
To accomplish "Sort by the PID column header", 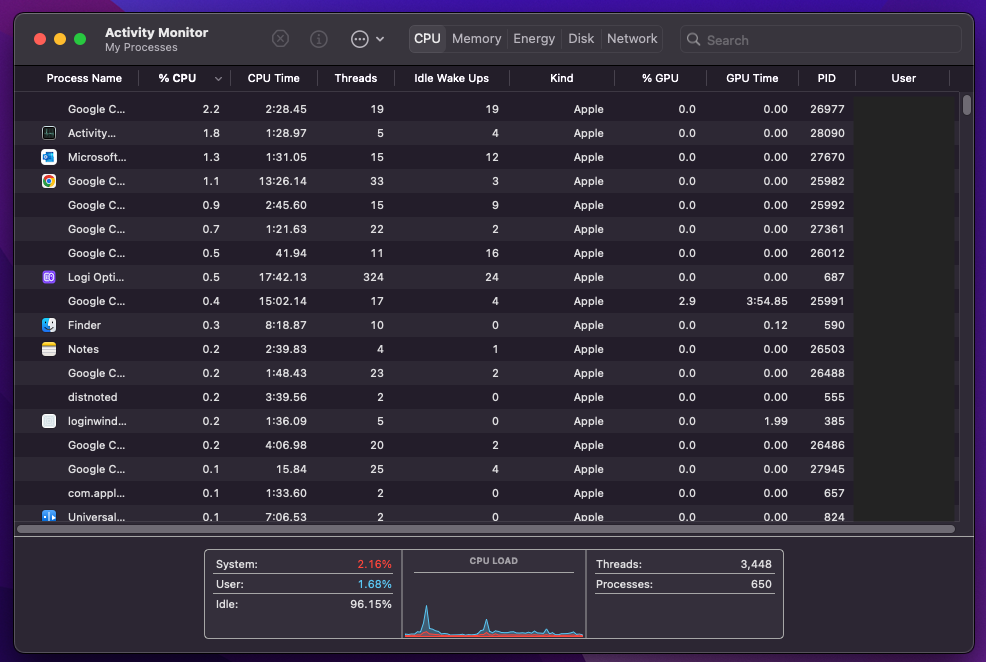I will (826, 79).
